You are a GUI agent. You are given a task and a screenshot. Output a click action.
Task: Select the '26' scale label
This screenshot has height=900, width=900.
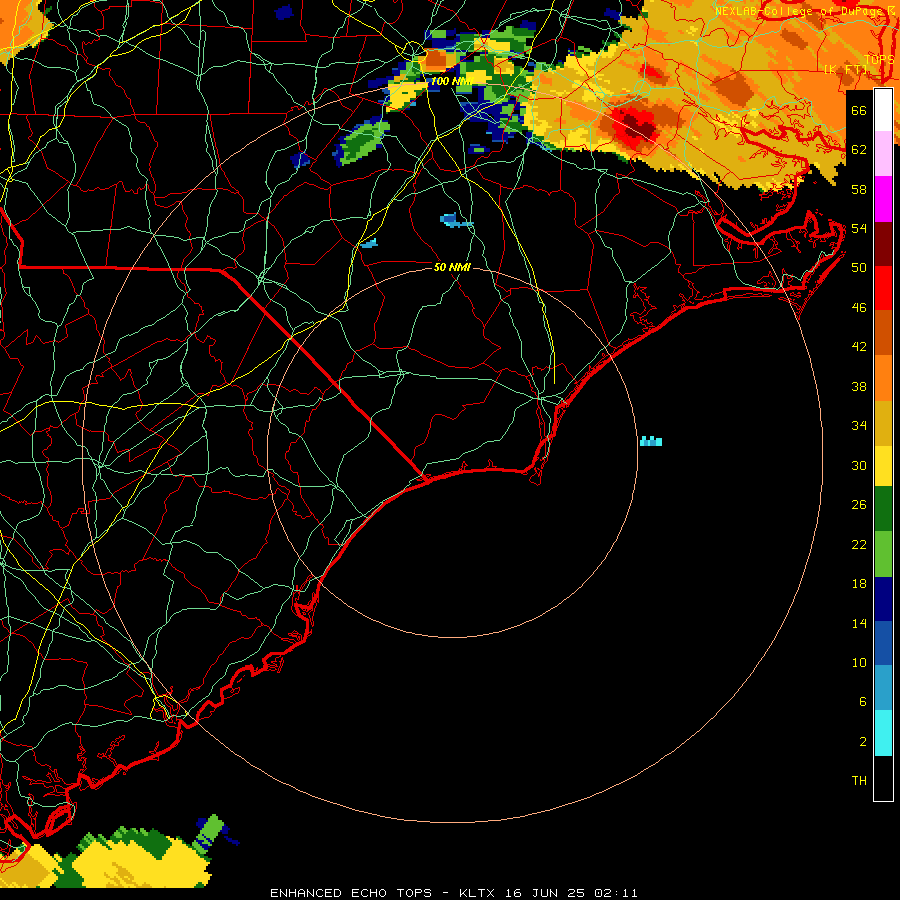coord(859,505)
